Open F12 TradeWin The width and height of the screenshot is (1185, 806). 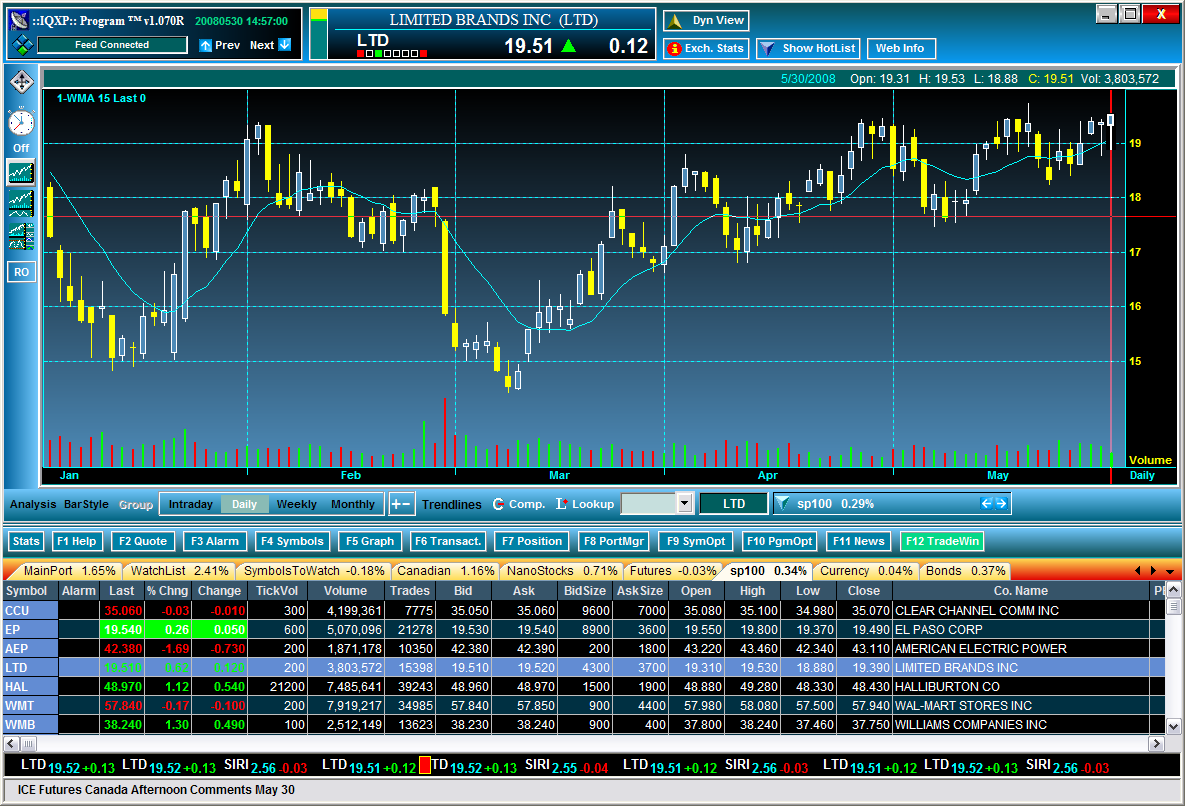click(x=942, y=541)
